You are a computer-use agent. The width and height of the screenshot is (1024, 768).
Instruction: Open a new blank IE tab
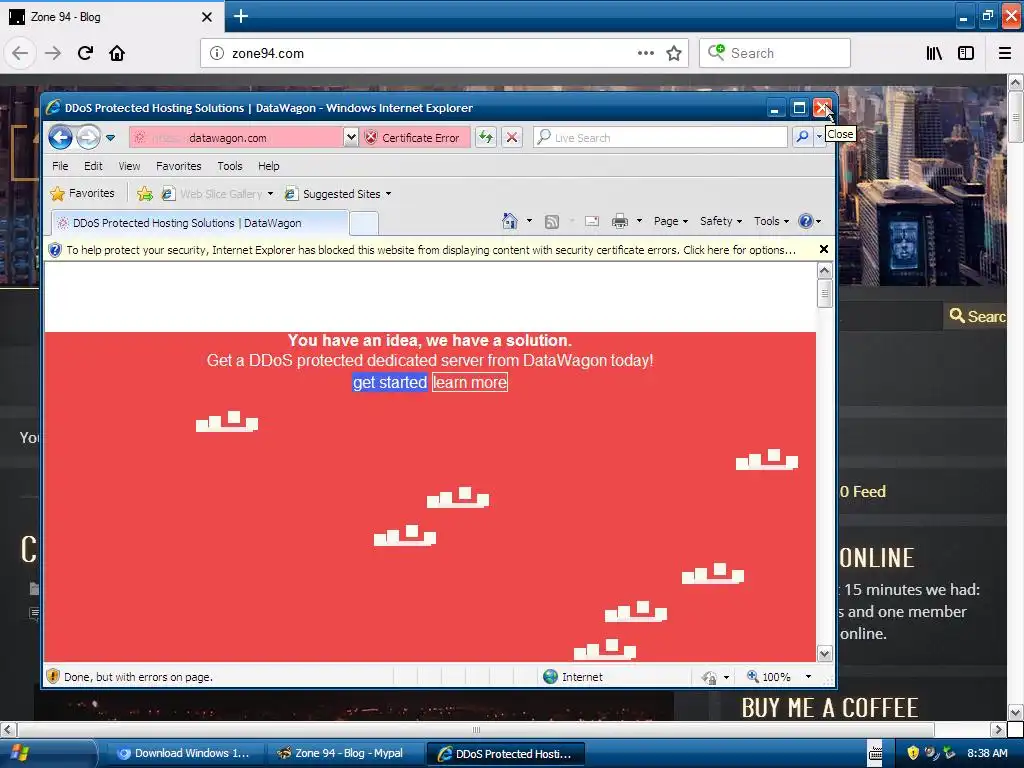point(364,223)
